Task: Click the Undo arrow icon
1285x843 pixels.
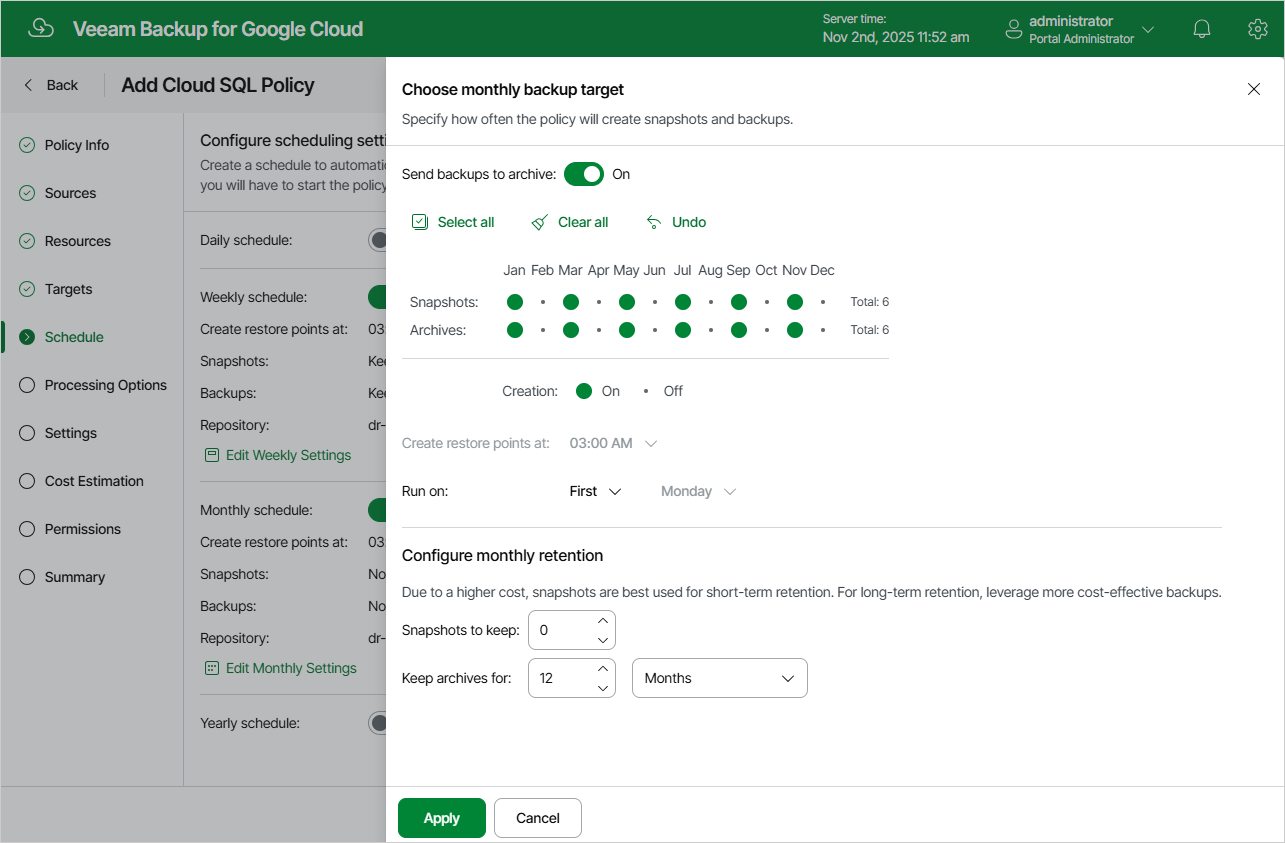Action: point(654,222)
